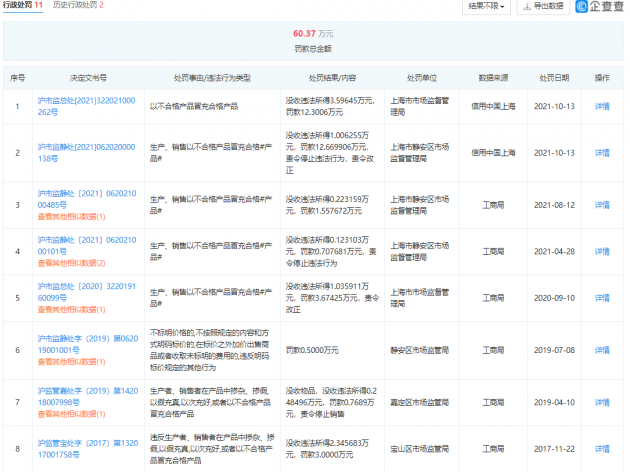Click the 企查查 logo icon
The image size is (630, 472).
(581, 6)
